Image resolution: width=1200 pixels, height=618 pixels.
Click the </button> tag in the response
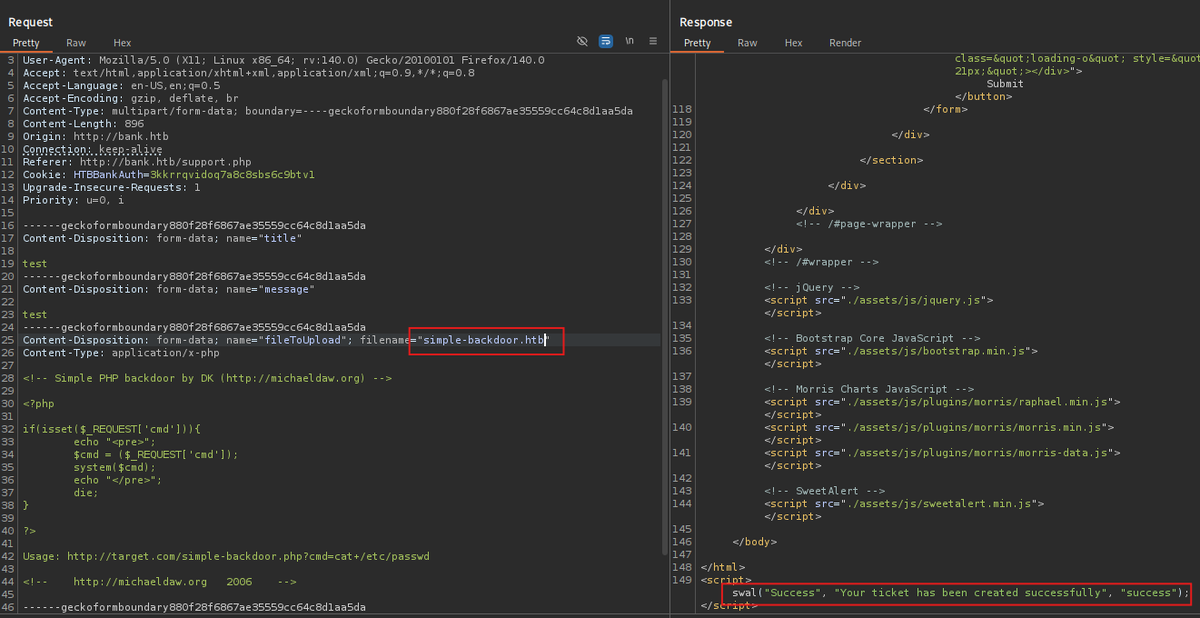pyautogui.click(x=983, y=97)
